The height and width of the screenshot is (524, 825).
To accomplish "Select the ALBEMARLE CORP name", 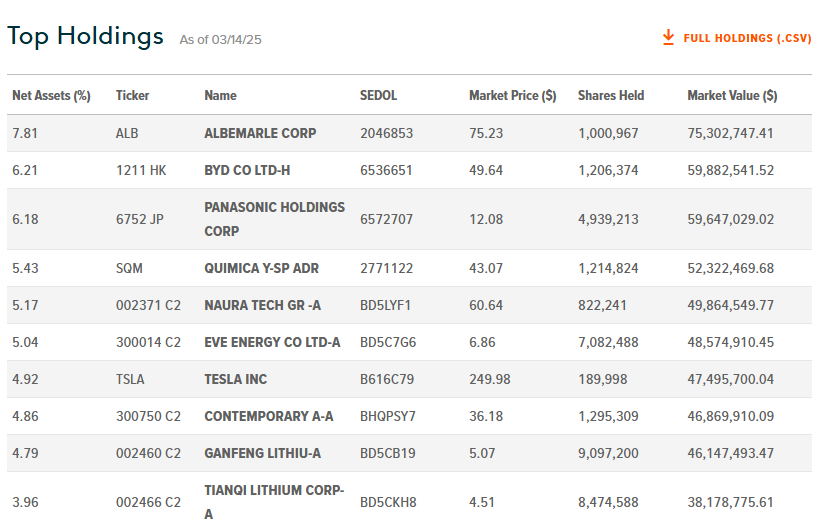I will 260,133.
